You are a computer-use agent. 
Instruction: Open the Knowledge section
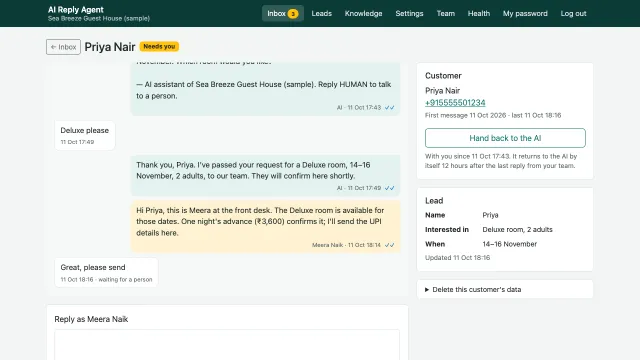(363, 13)
